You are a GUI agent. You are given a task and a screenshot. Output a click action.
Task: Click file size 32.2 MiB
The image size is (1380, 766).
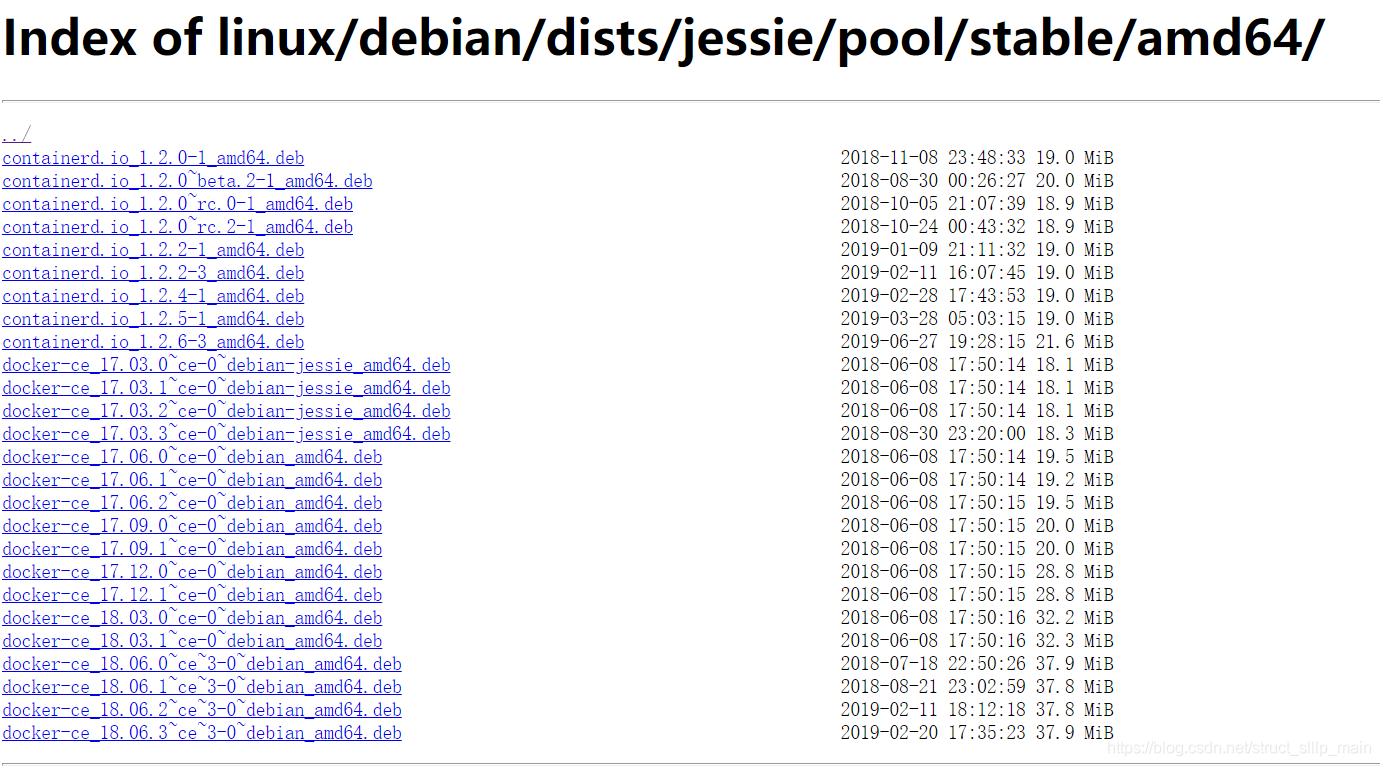1074,618
